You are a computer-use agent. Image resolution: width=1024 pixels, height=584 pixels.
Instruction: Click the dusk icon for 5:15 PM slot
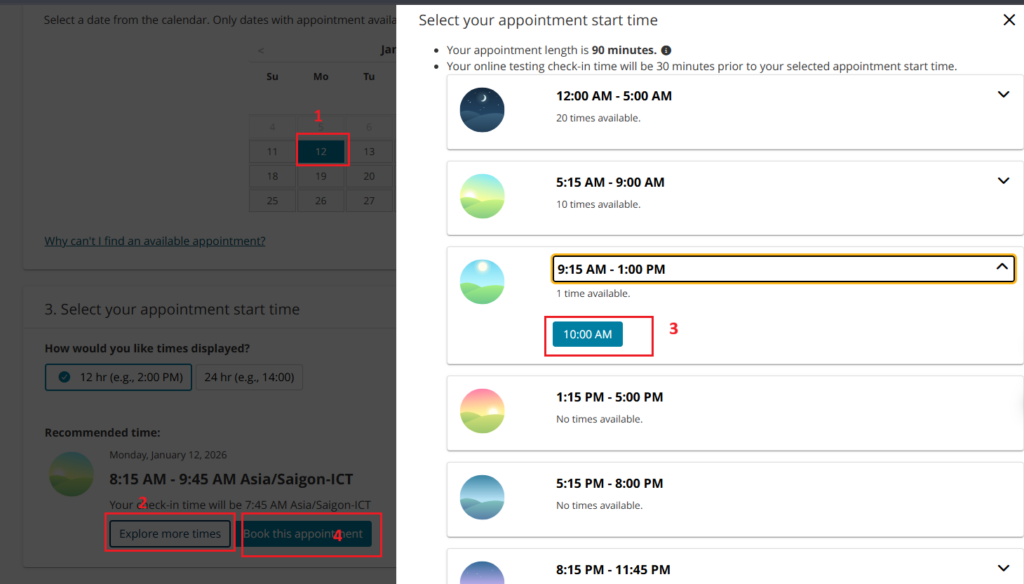click(x=482, y=497)
